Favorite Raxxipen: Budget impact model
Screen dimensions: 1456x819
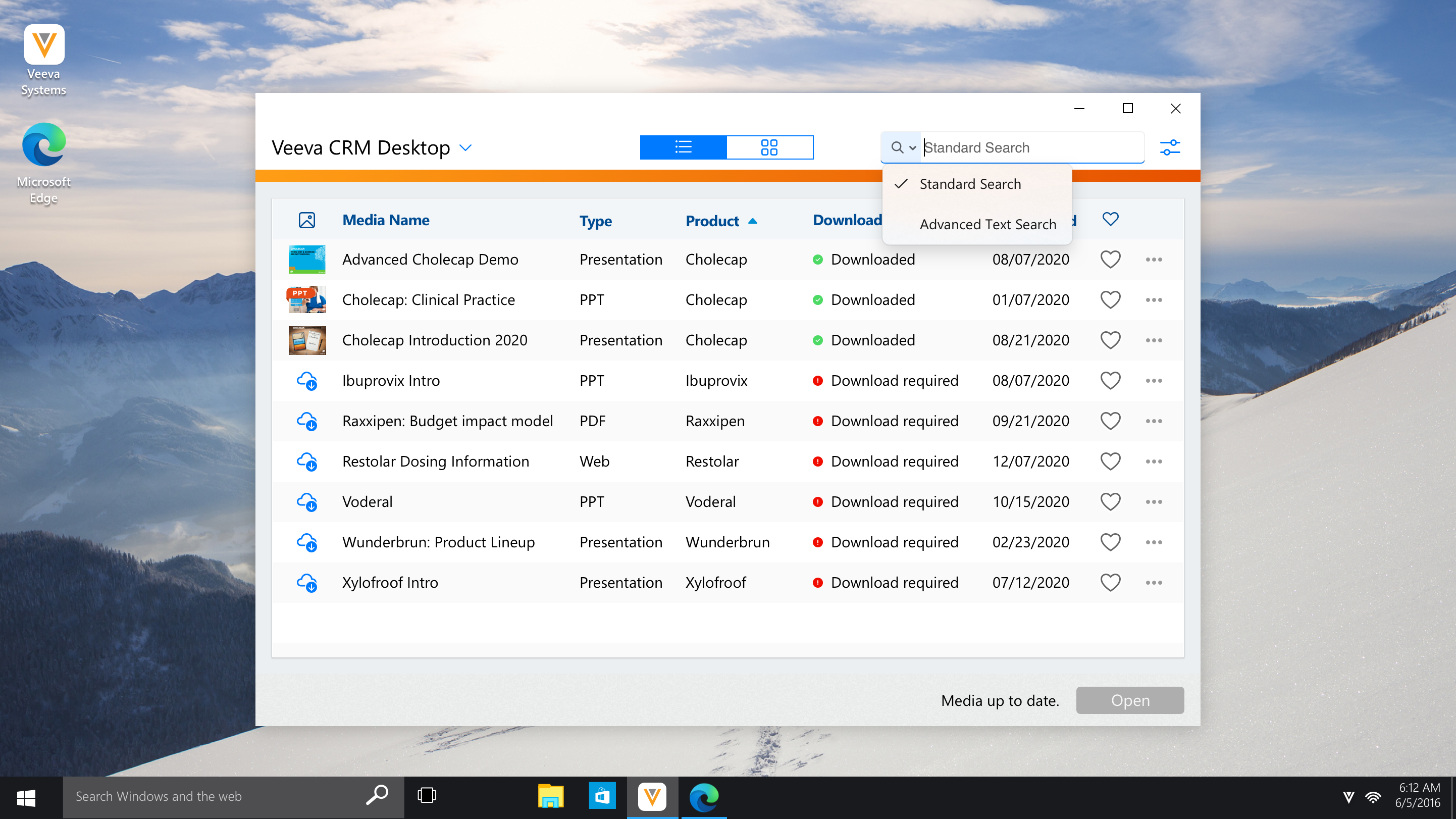pyautogui.click(x=1110, y=421)
